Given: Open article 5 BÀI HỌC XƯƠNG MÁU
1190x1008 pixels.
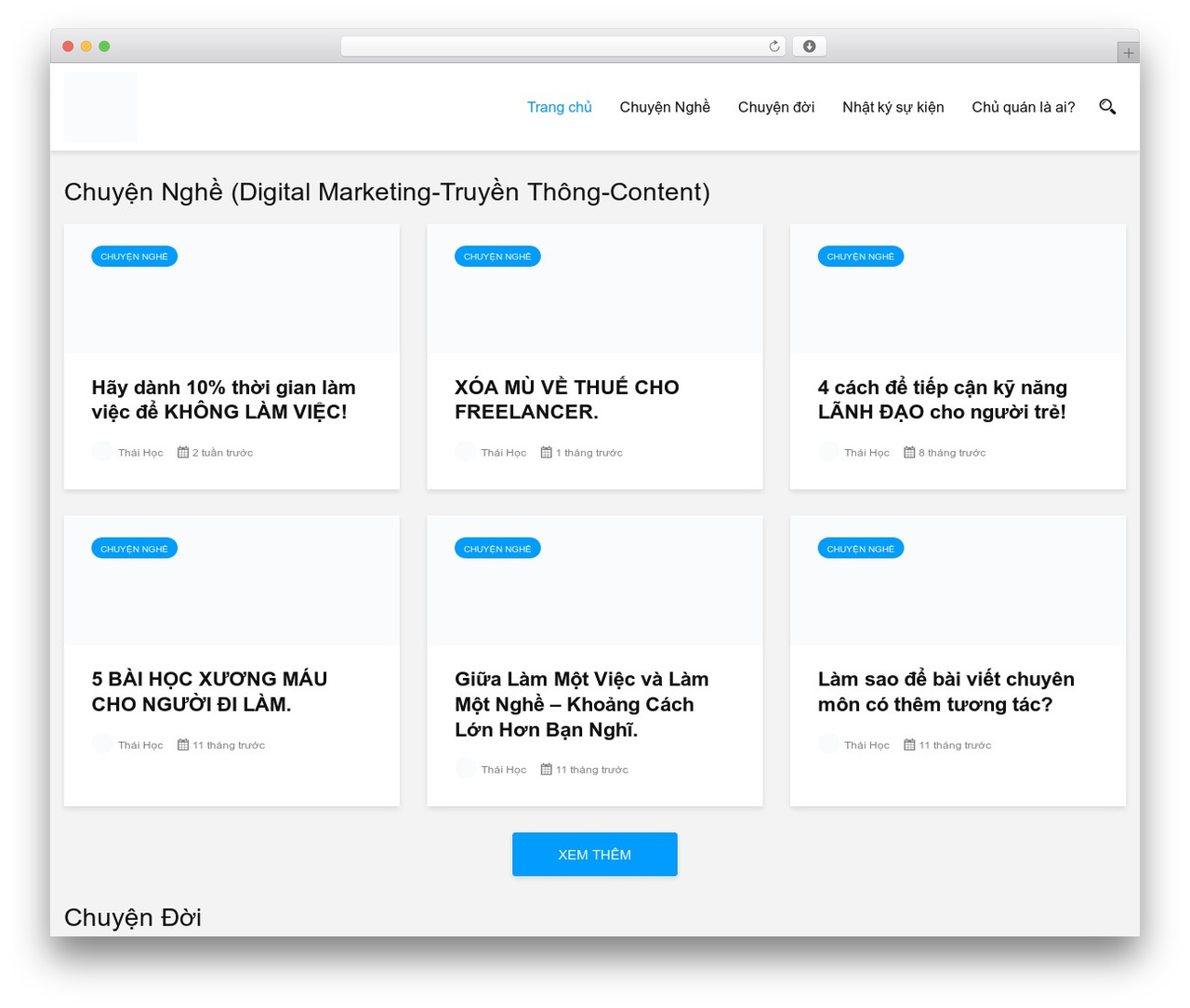Looking at the screenshot, I should point(209,692).
